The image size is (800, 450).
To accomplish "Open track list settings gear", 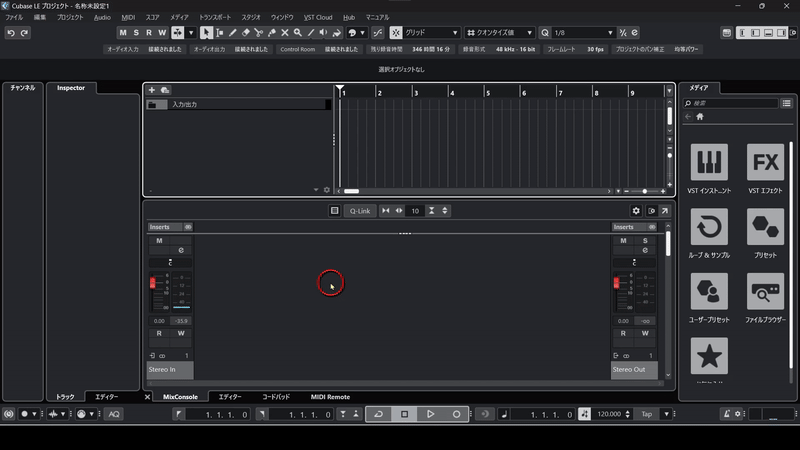I will tap(327, 190).
